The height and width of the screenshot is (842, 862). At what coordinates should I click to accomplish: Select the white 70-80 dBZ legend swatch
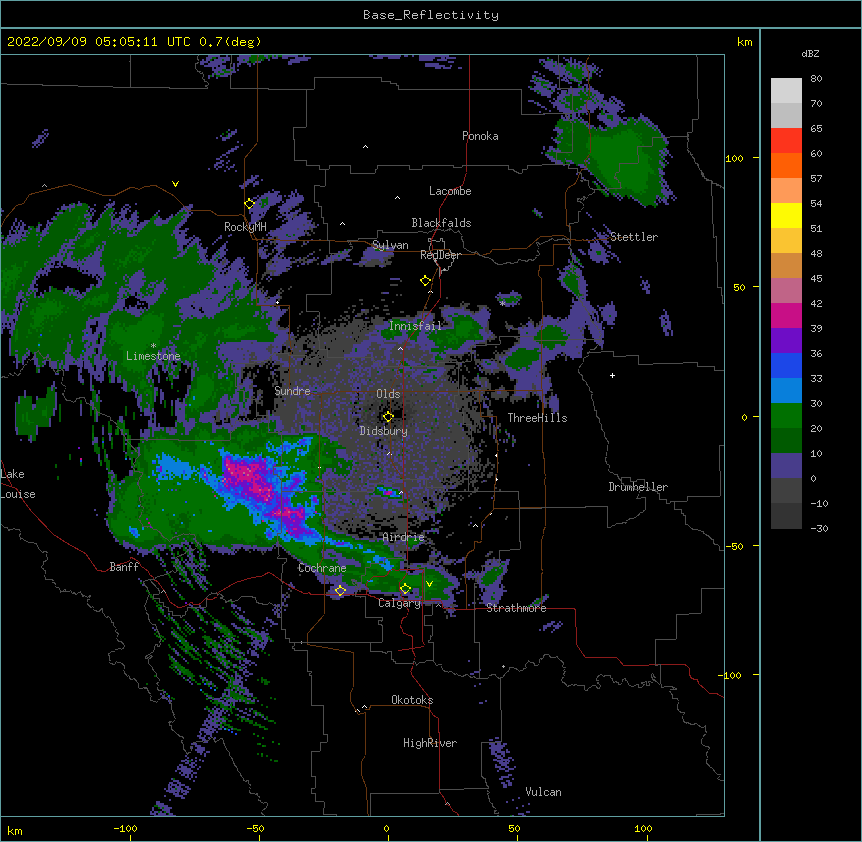point(786,91)
